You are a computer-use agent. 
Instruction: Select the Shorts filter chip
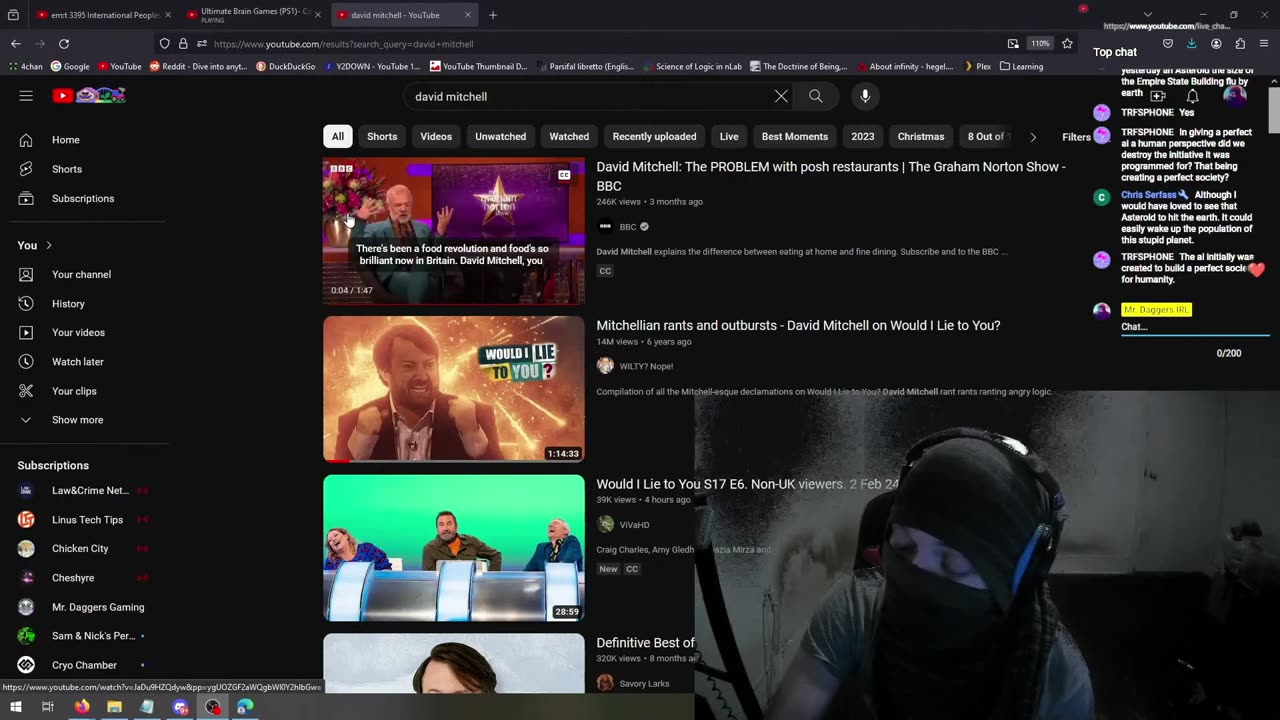(x=382, y=136)
